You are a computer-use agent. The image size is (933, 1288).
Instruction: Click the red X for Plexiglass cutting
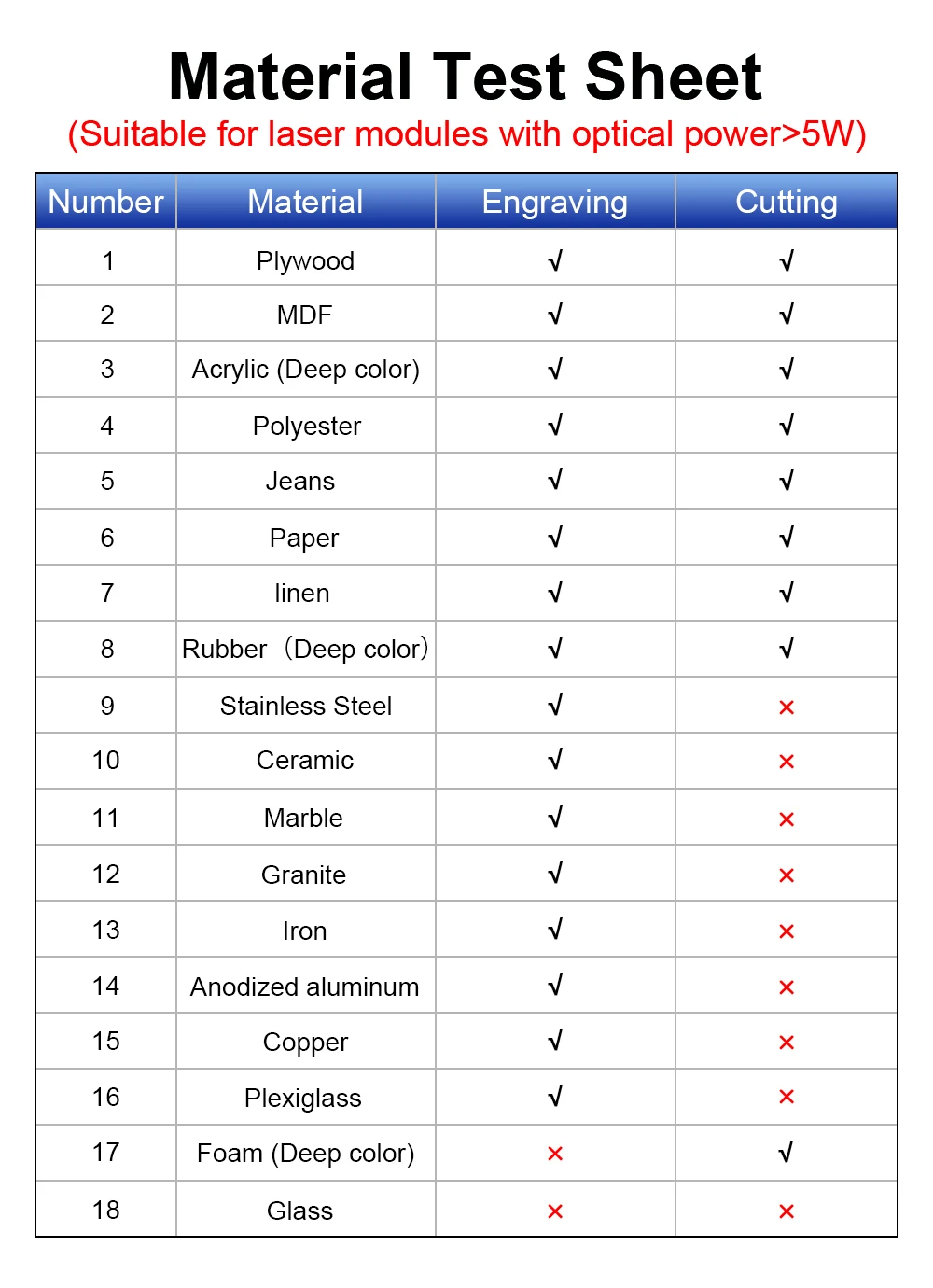[x=787, y=1097]
